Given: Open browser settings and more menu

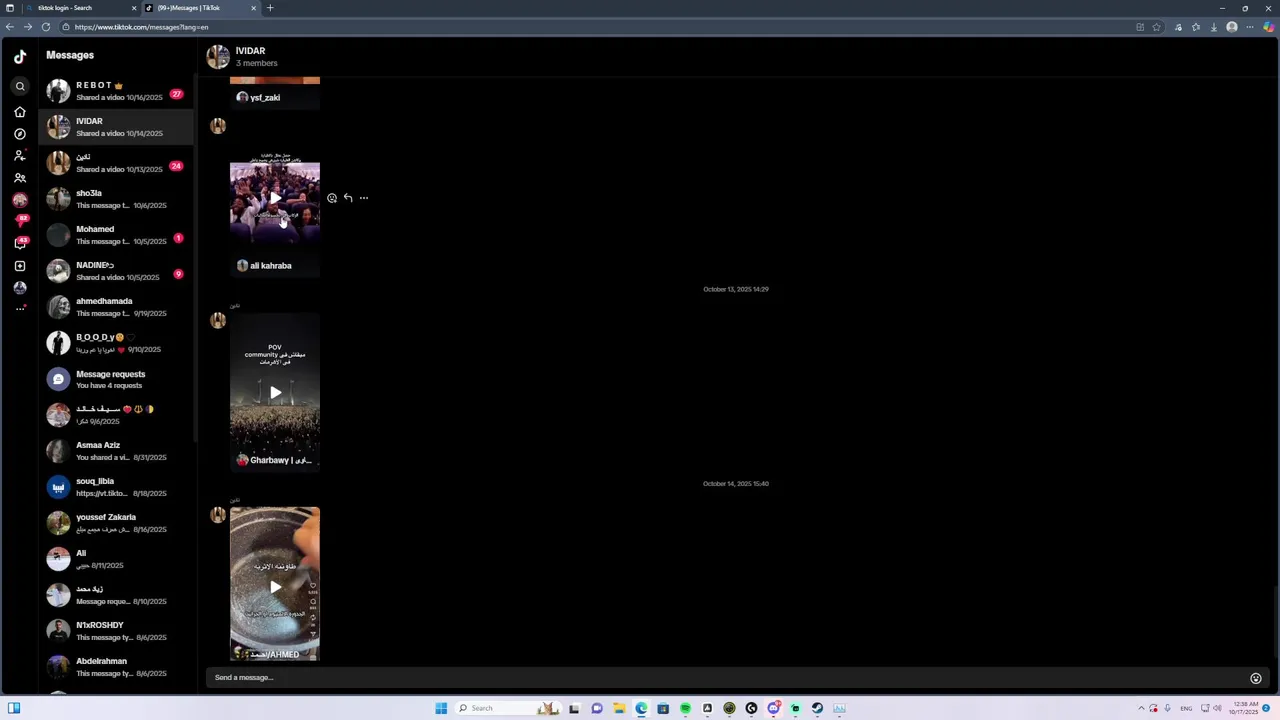Looking at the screenshot, I should click(x=1250, y=27).
